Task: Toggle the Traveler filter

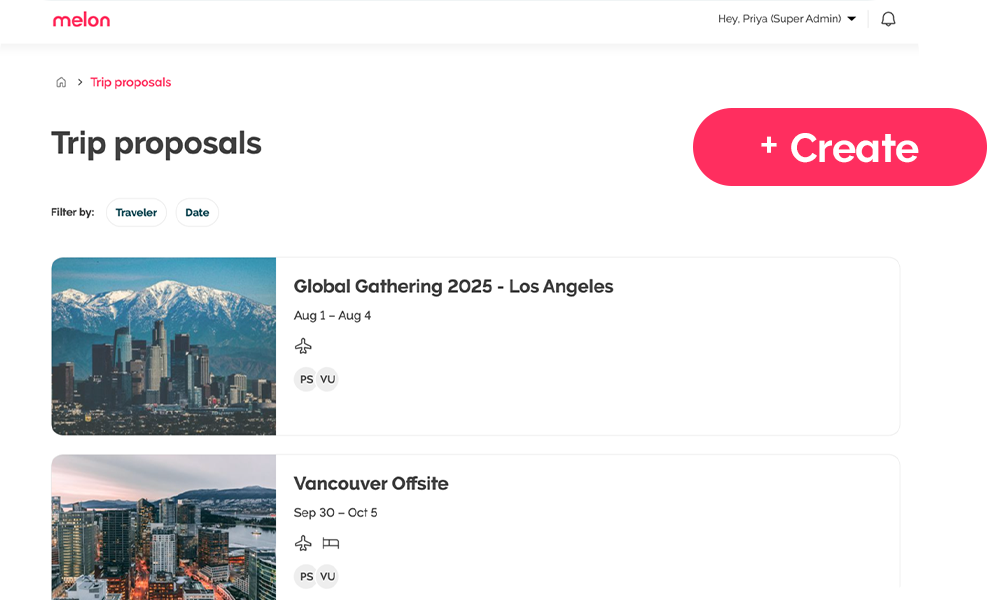Action: click(x=136, y=212)
